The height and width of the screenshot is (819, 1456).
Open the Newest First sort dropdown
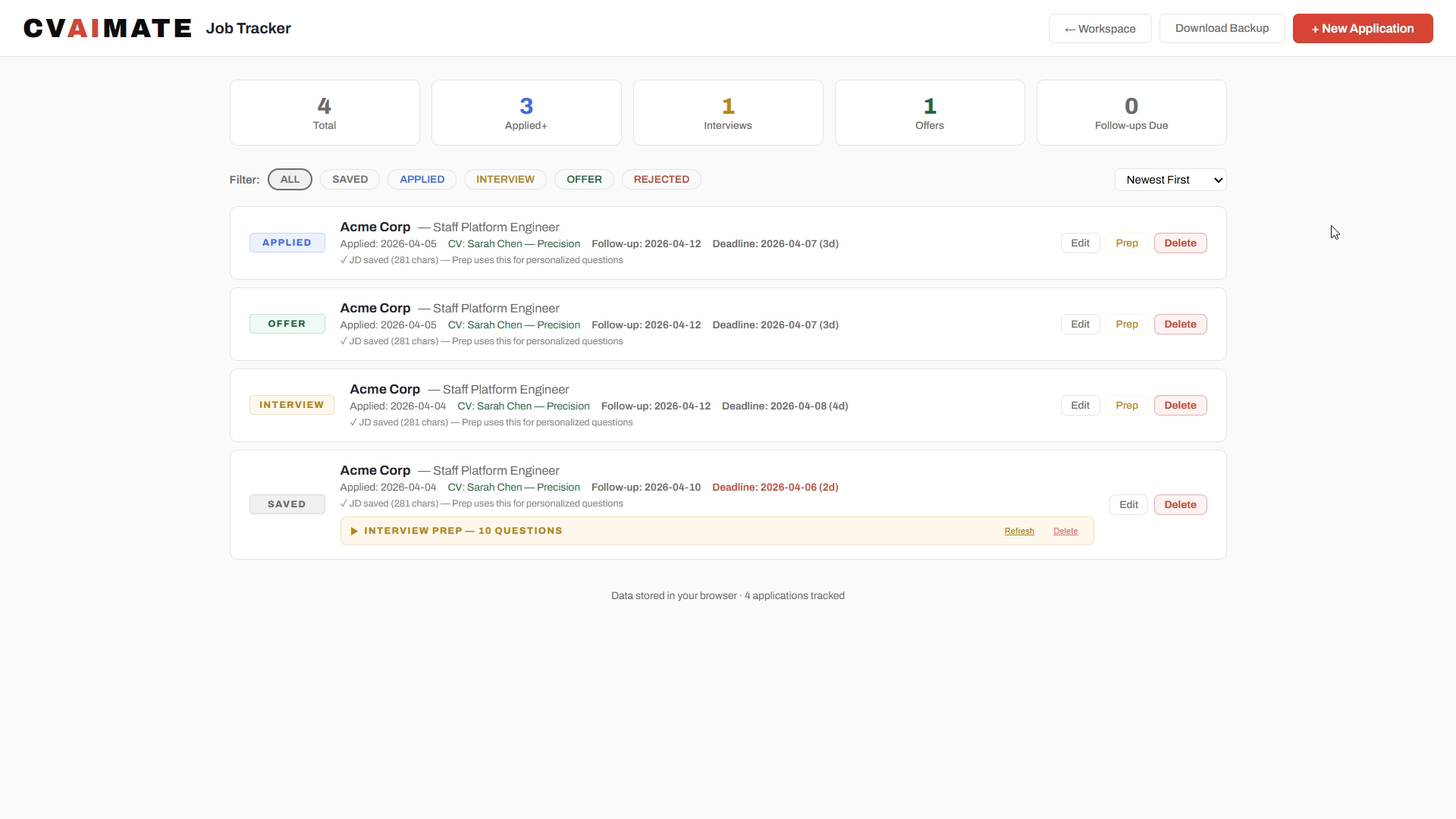coord(1170,180)
